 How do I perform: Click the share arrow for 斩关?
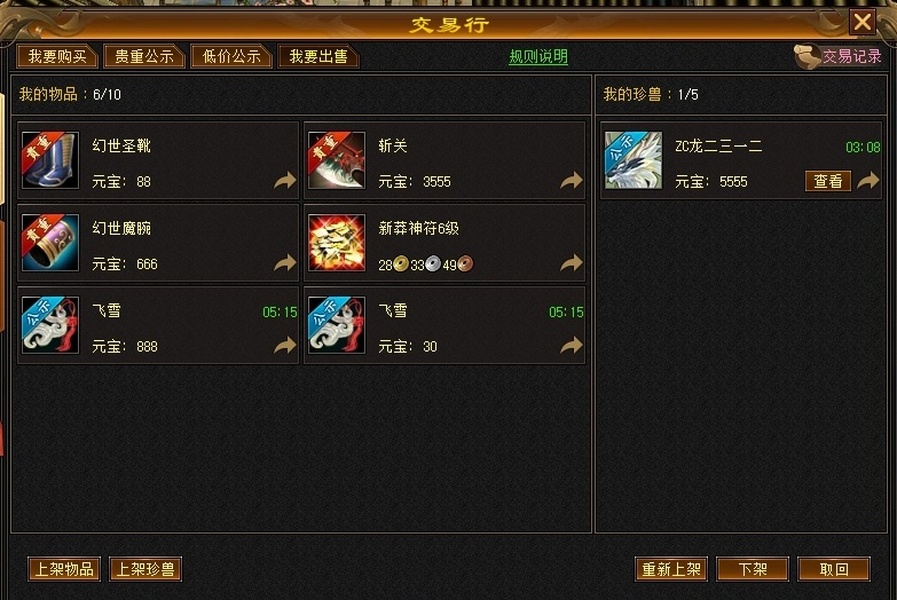click(x=571, y=181)
